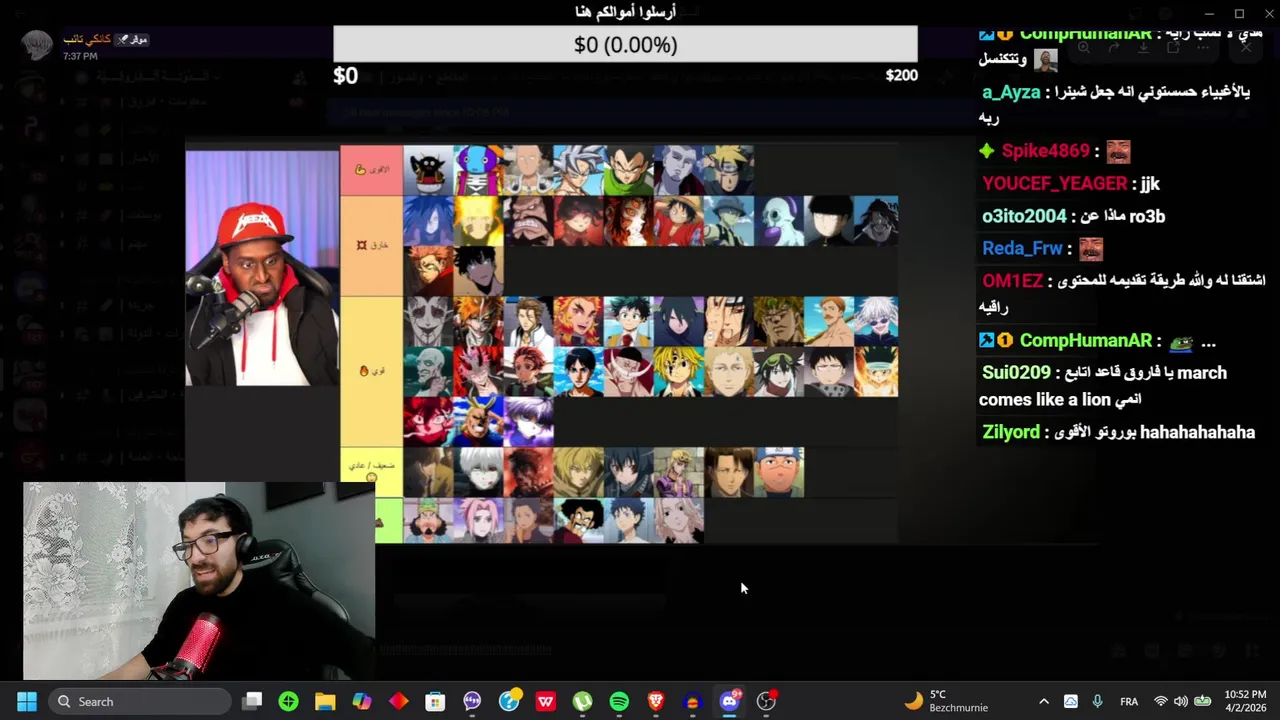The image size is (1280, 720).
Task: Click the battery tray icon
Action: [1203, 701]
